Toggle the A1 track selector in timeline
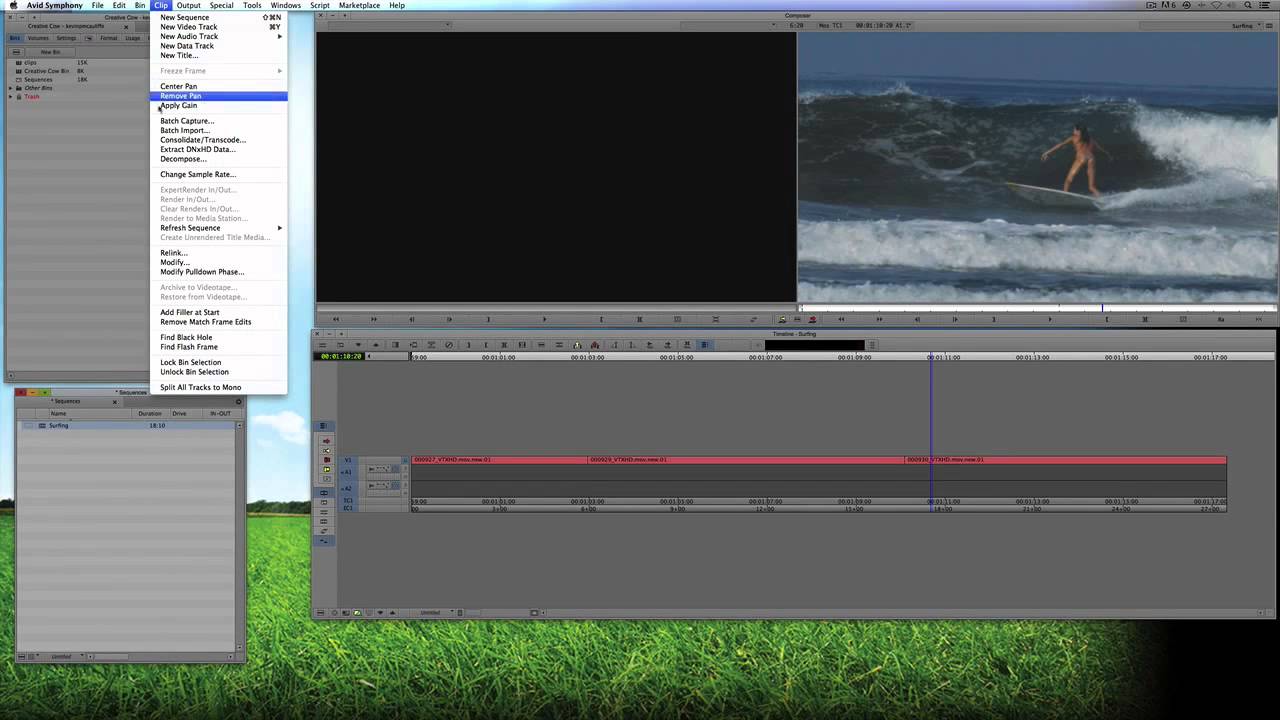1280x720 pixels. [347, 472]
